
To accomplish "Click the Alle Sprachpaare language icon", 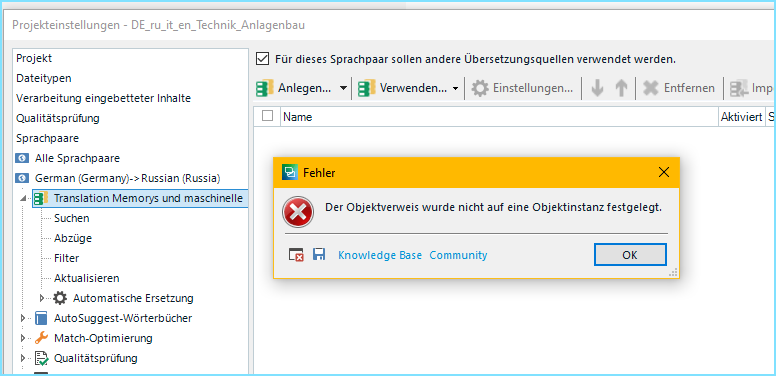I will (x=22, y=158).
